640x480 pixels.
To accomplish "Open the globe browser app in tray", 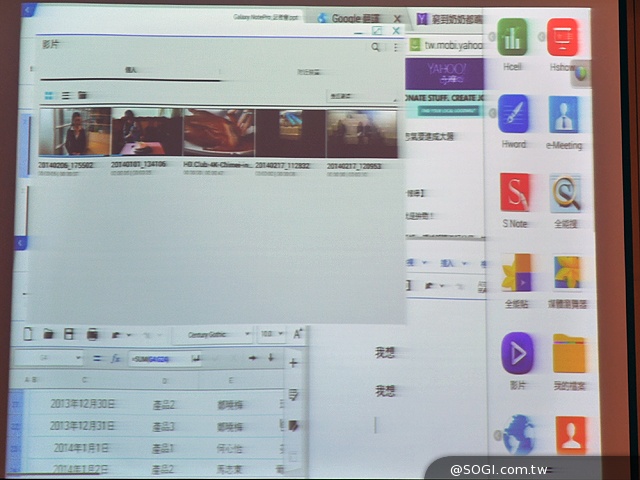I will pos(519,435).
